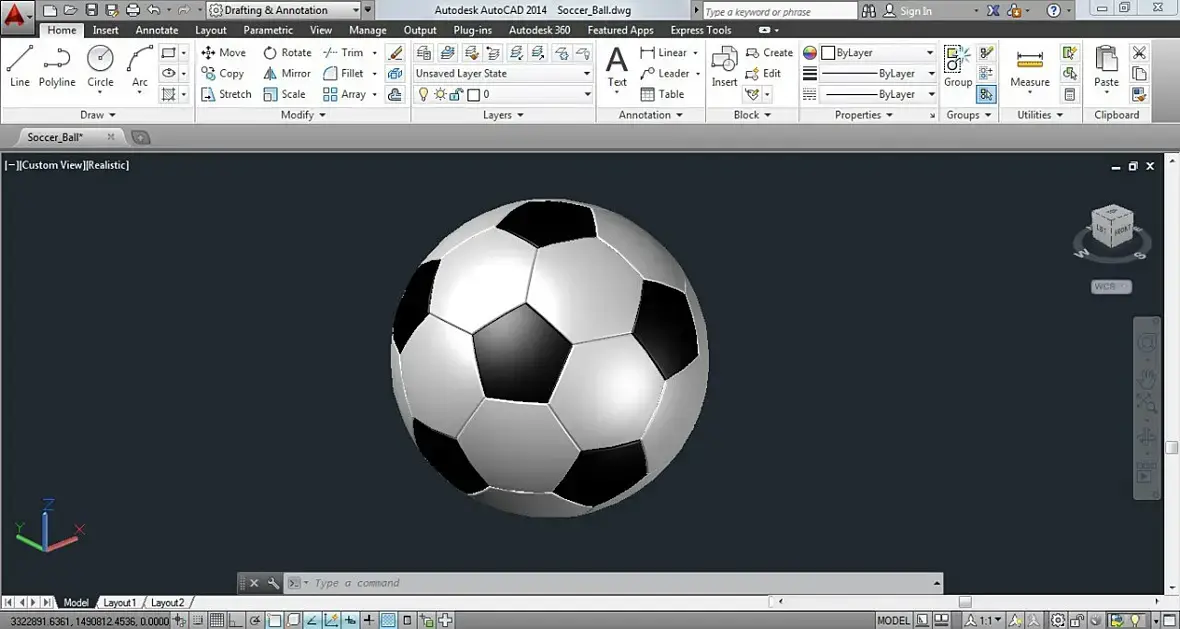
Task: Activate the Move command
Action: click(224, 53)
